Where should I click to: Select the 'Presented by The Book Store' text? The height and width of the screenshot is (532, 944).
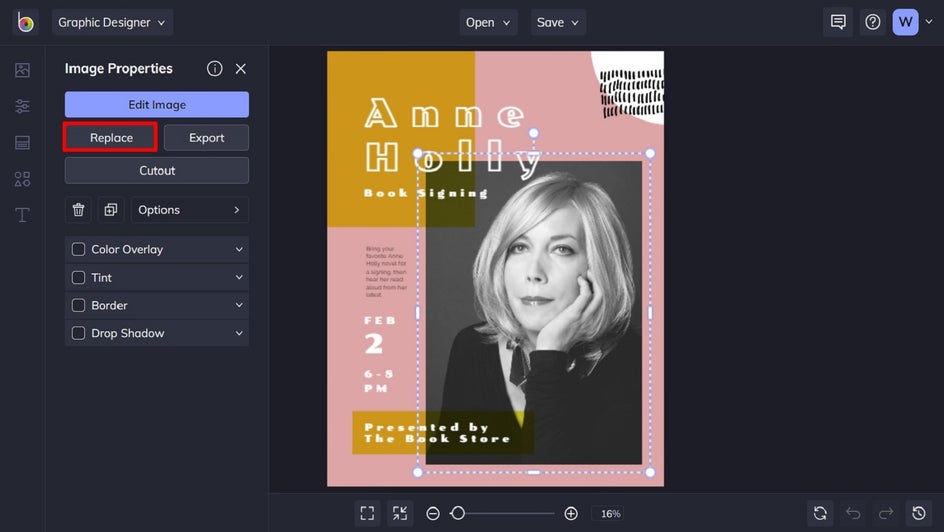(x=437, y=433)
